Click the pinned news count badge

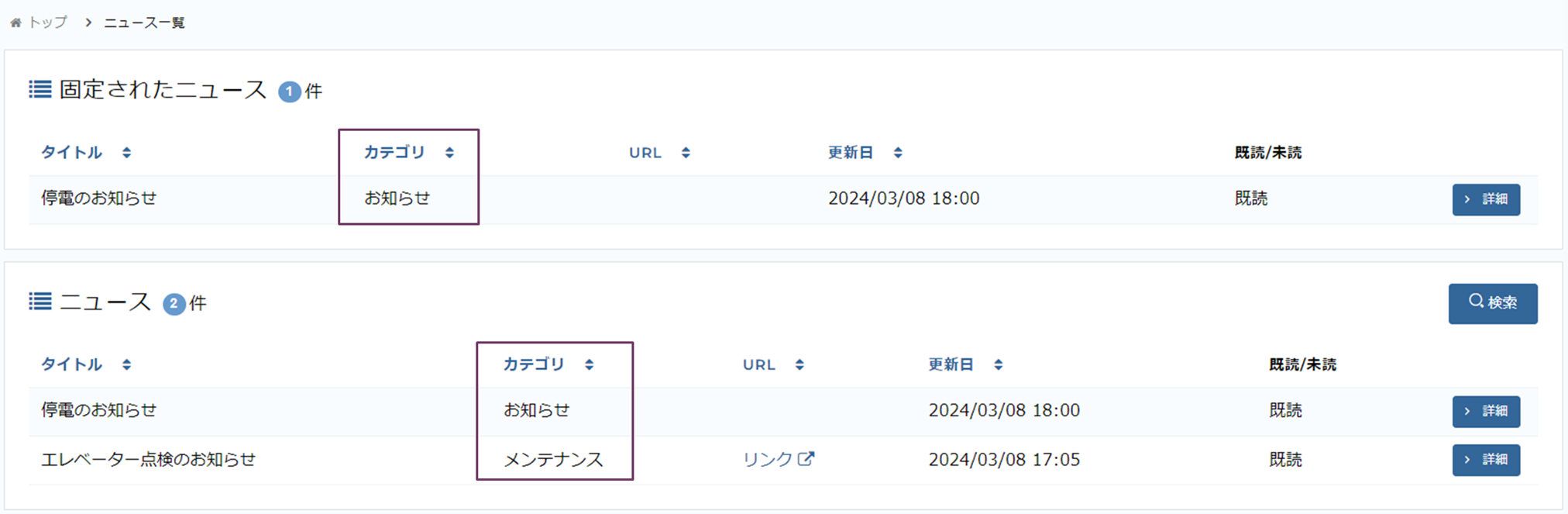pos(290,91)
